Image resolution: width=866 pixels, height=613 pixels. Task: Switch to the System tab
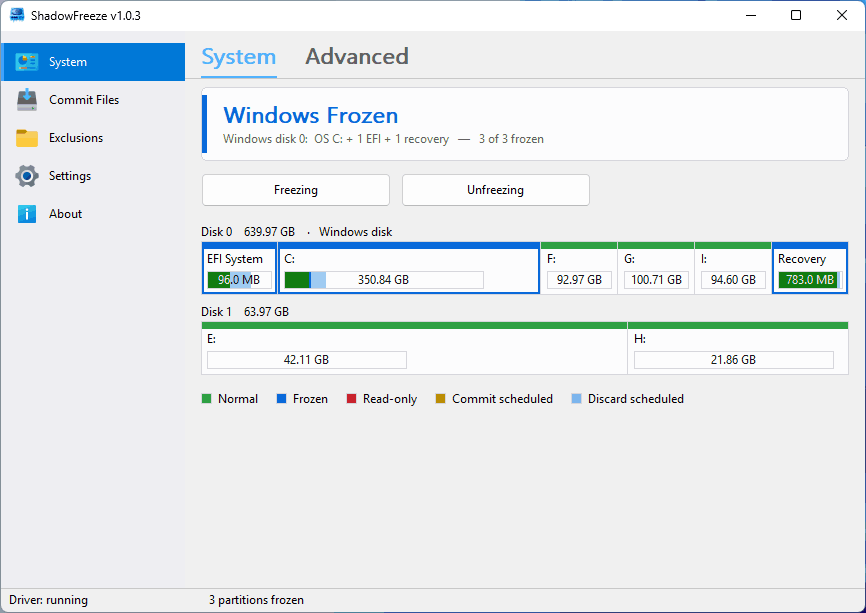[239, 57]
